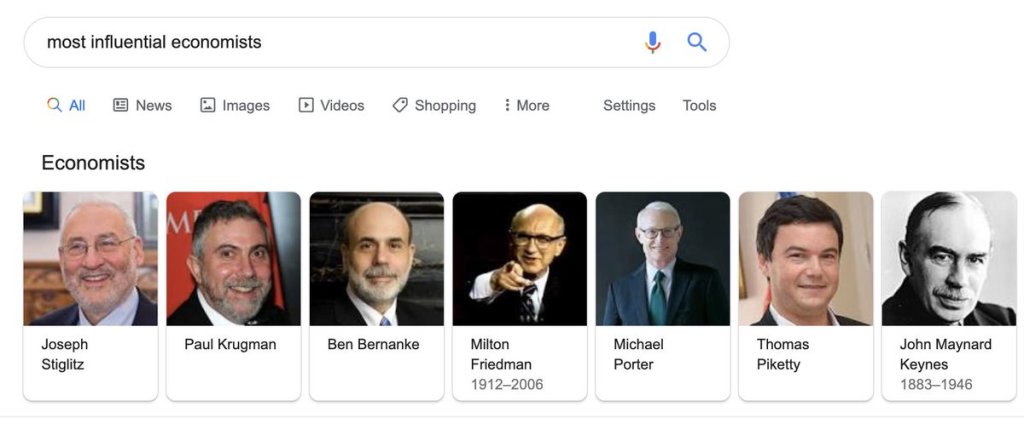The width and height of the screenshot is (1024, 424).
Task: Open the News results tab
Action: tap(142, 105)
